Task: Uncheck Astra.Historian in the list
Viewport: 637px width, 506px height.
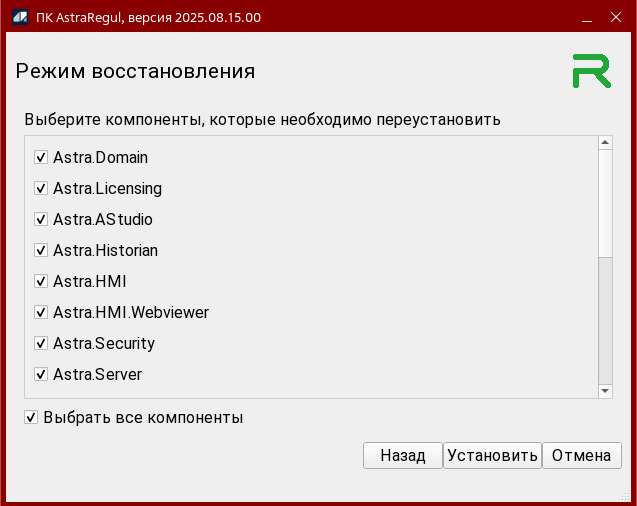Action: tap(41, 251)
